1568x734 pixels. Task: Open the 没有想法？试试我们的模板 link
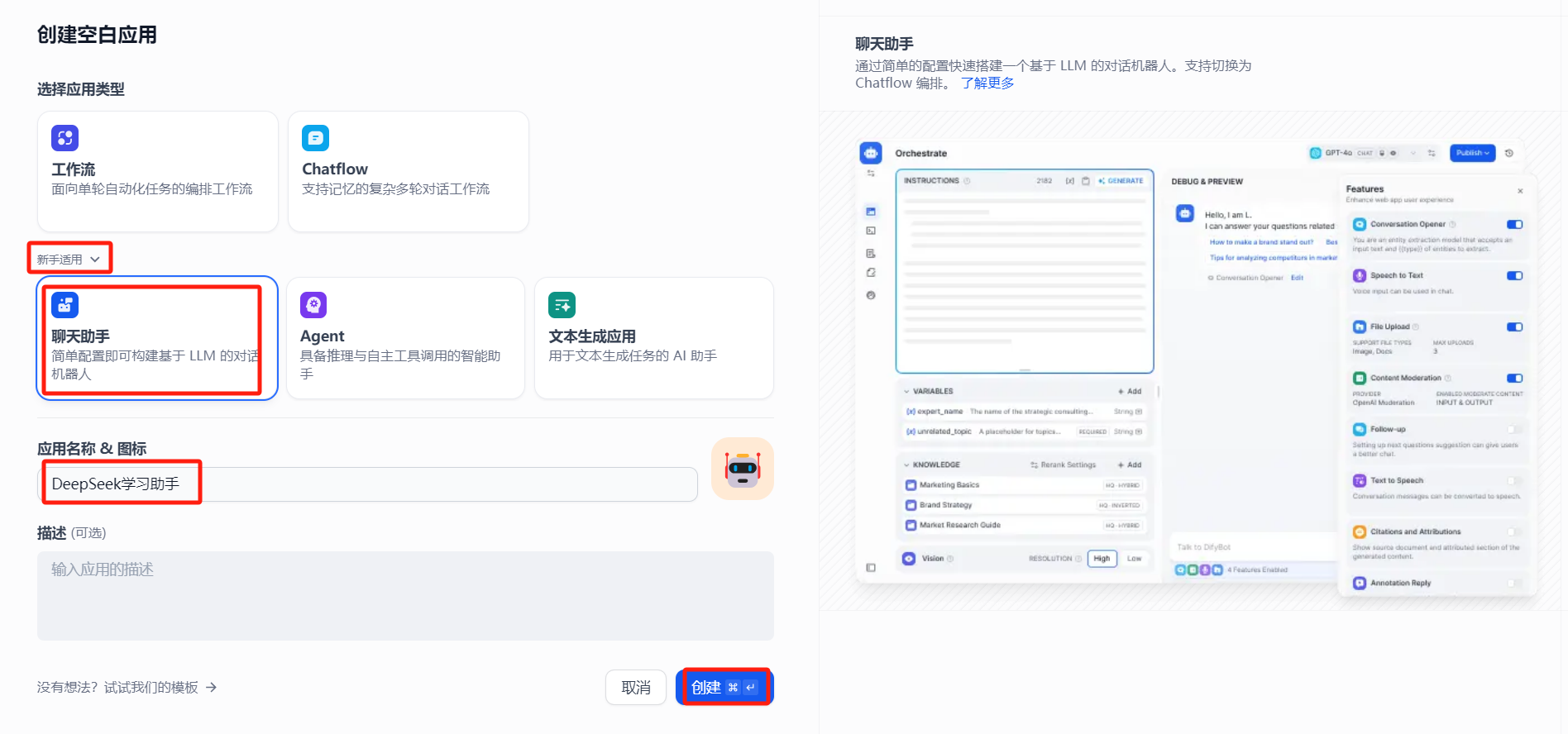point(127,688)
